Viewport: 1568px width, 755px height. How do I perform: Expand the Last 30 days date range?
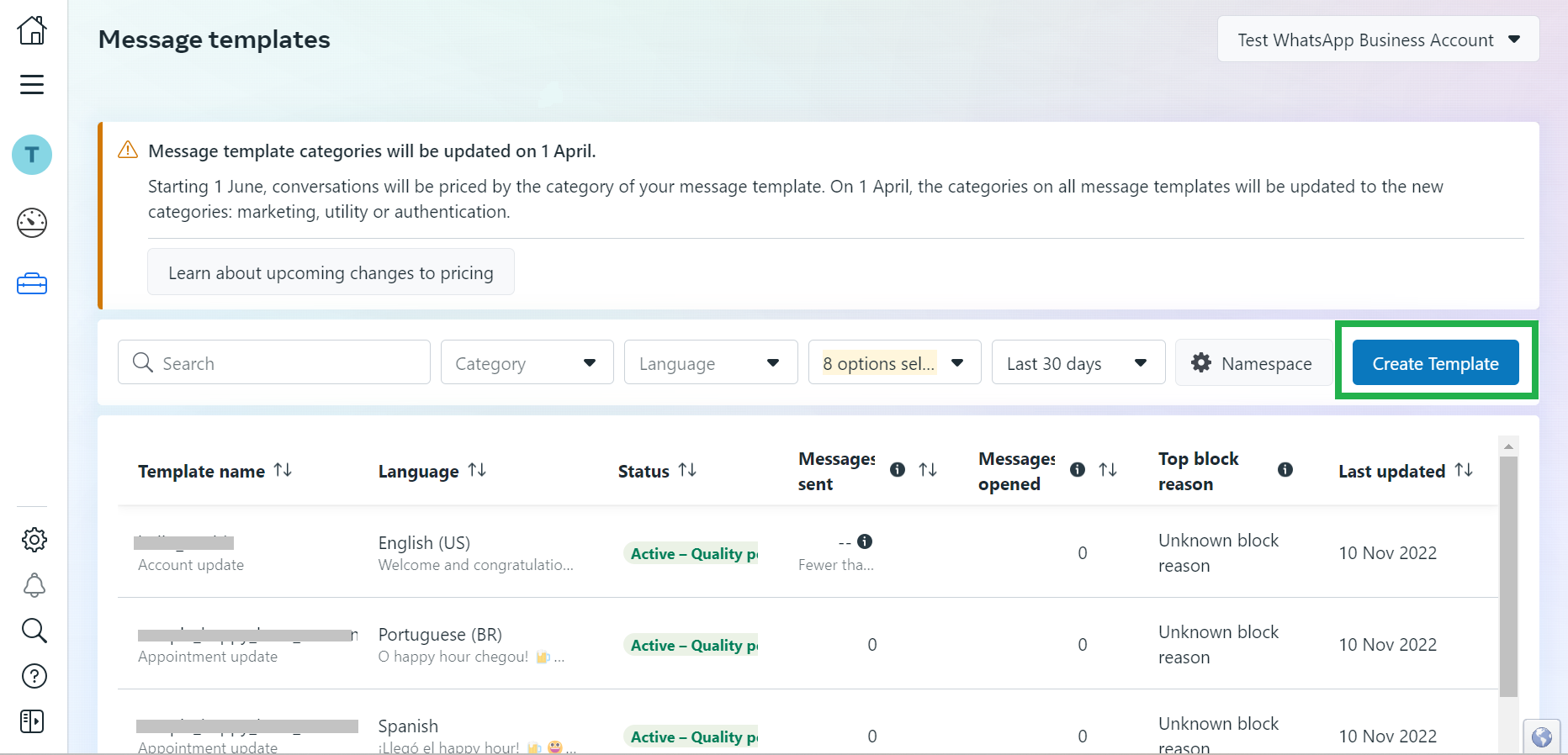click(1078, 363)
